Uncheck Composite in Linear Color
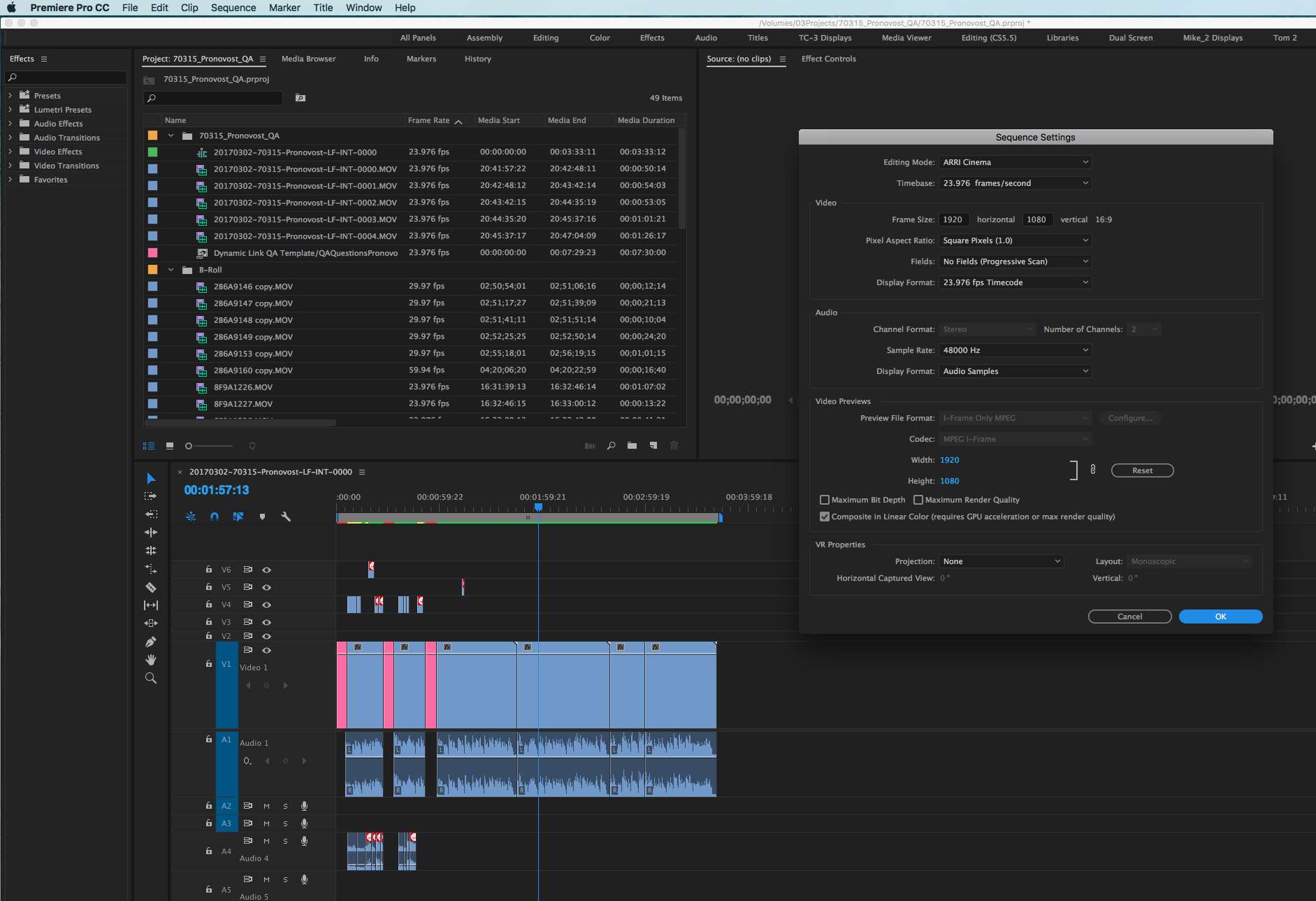Image resolution: width=1316 pixels, height=901 pixels. 825,517
